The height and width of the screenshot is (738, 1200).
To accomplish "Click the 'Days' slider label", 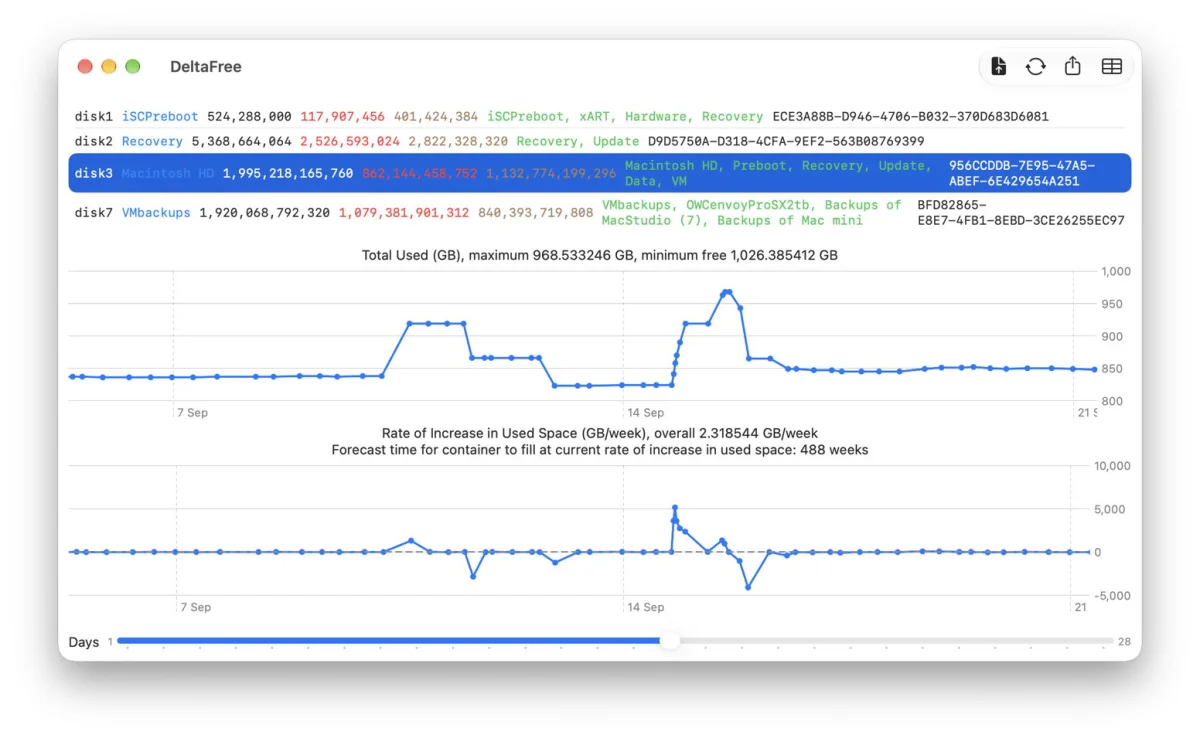I will 84,642.
